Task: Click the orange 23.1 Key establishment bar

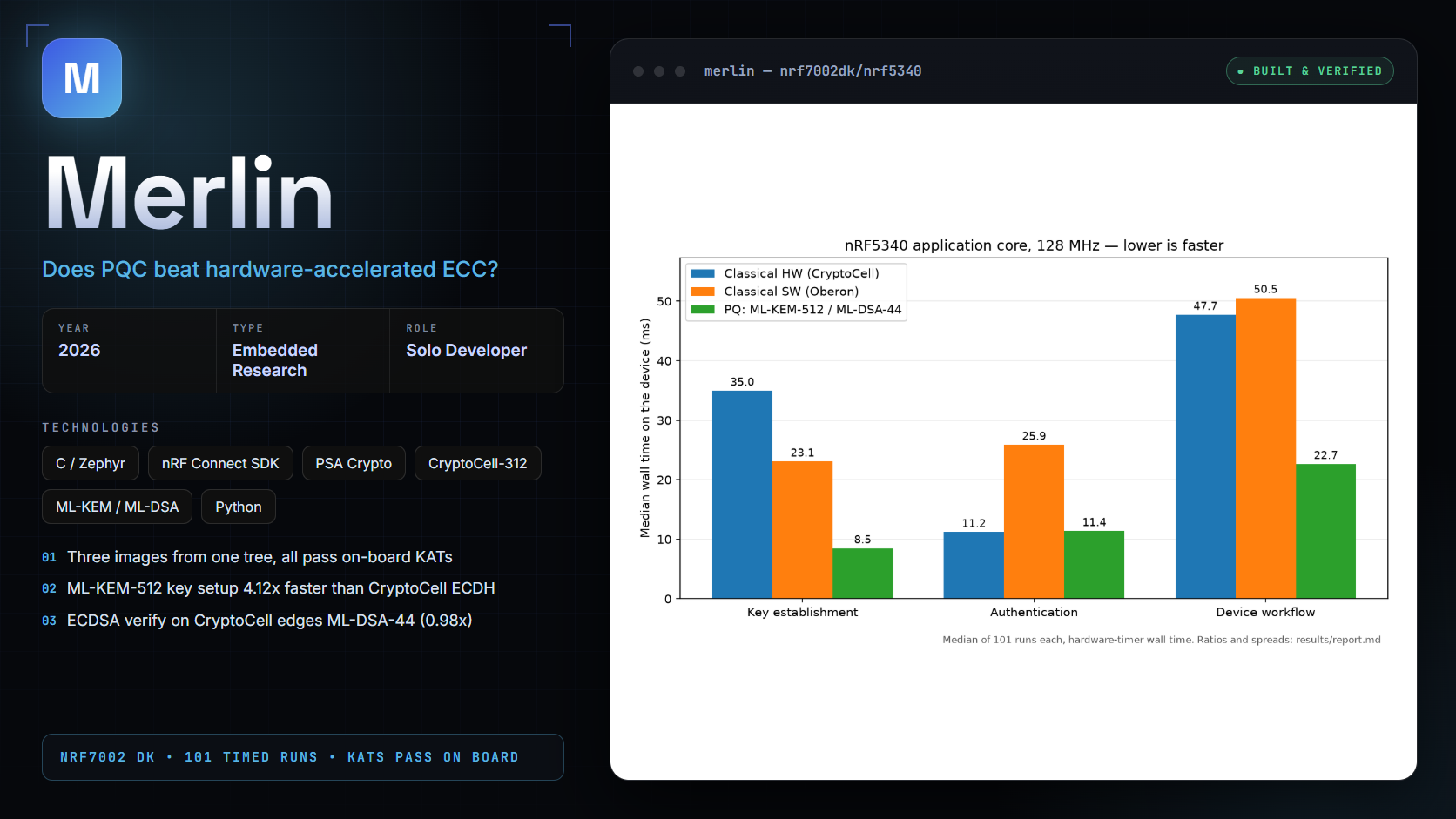Action: point(802,530)
